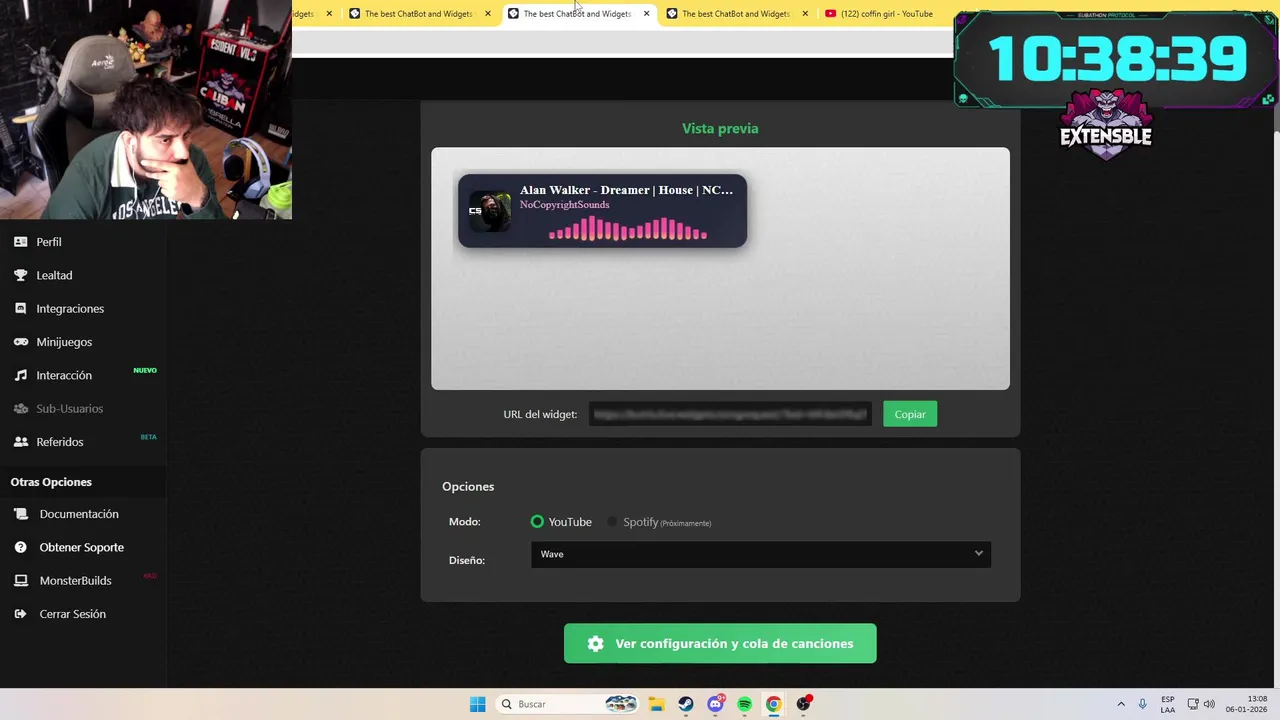Click Ver configuración y cola de canciones
Screen dimensions: 1280x720
click(x=720, y=644)
